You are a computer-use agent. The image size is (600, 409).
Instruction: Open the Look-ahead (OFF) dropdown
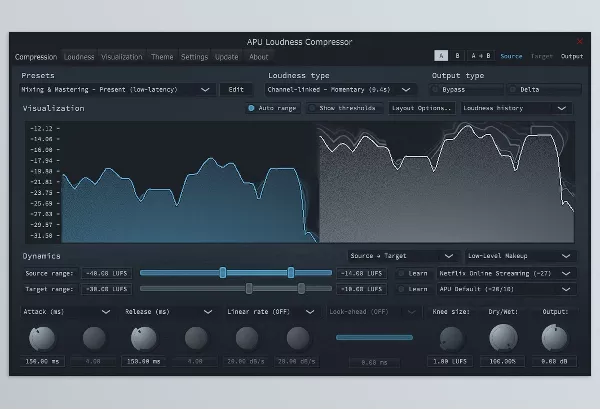point(373,312)
